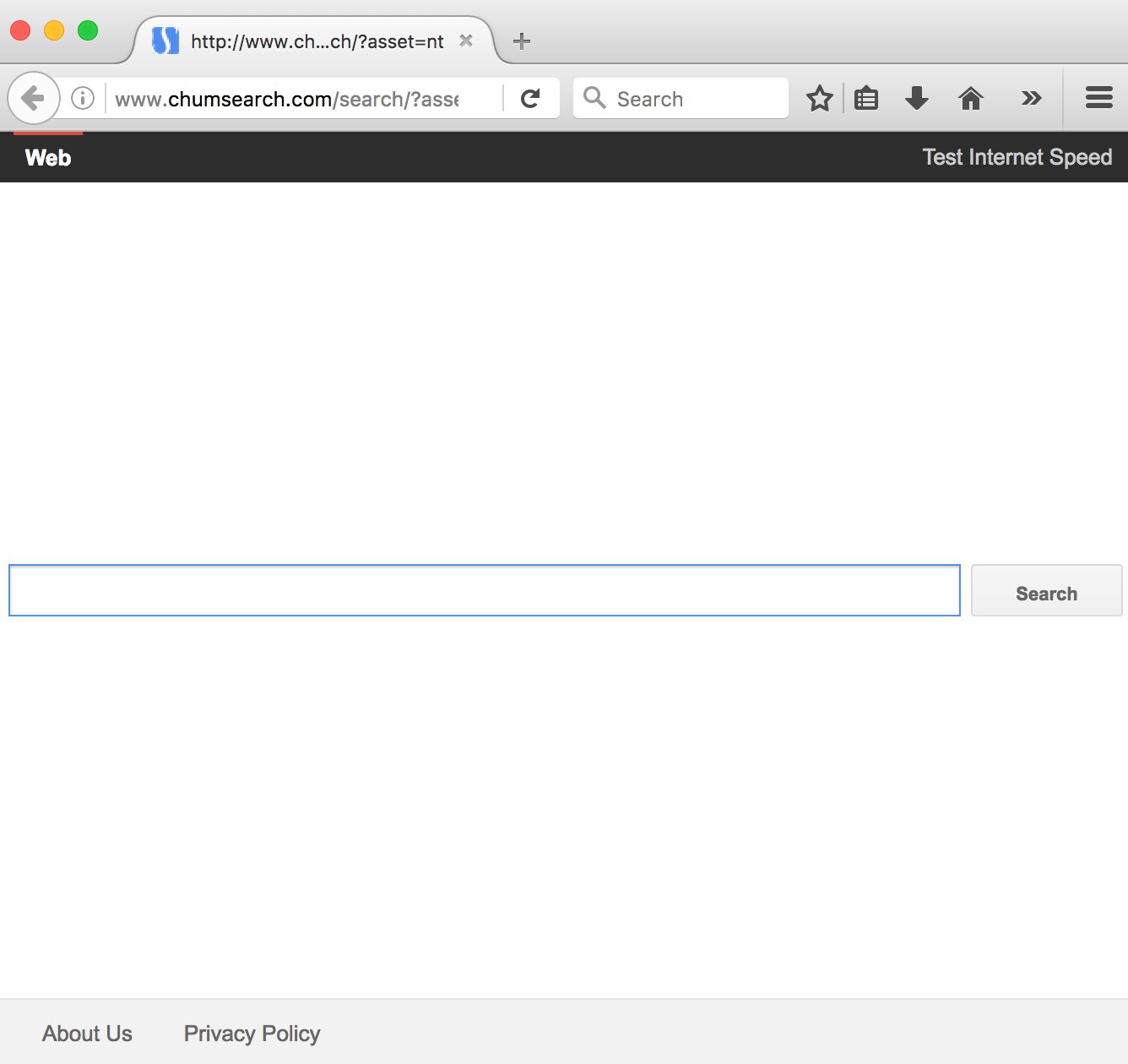1128x1064 pixels.
Task: Bookmark this page using the star icon
Action: (819, 99)
